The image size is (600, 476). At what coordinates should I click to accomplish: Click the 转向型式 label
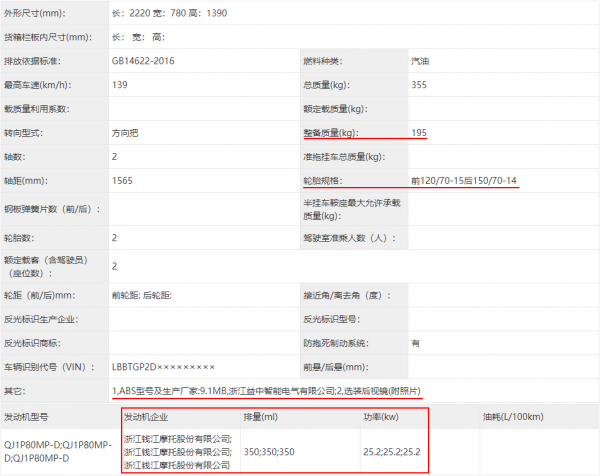23,133
